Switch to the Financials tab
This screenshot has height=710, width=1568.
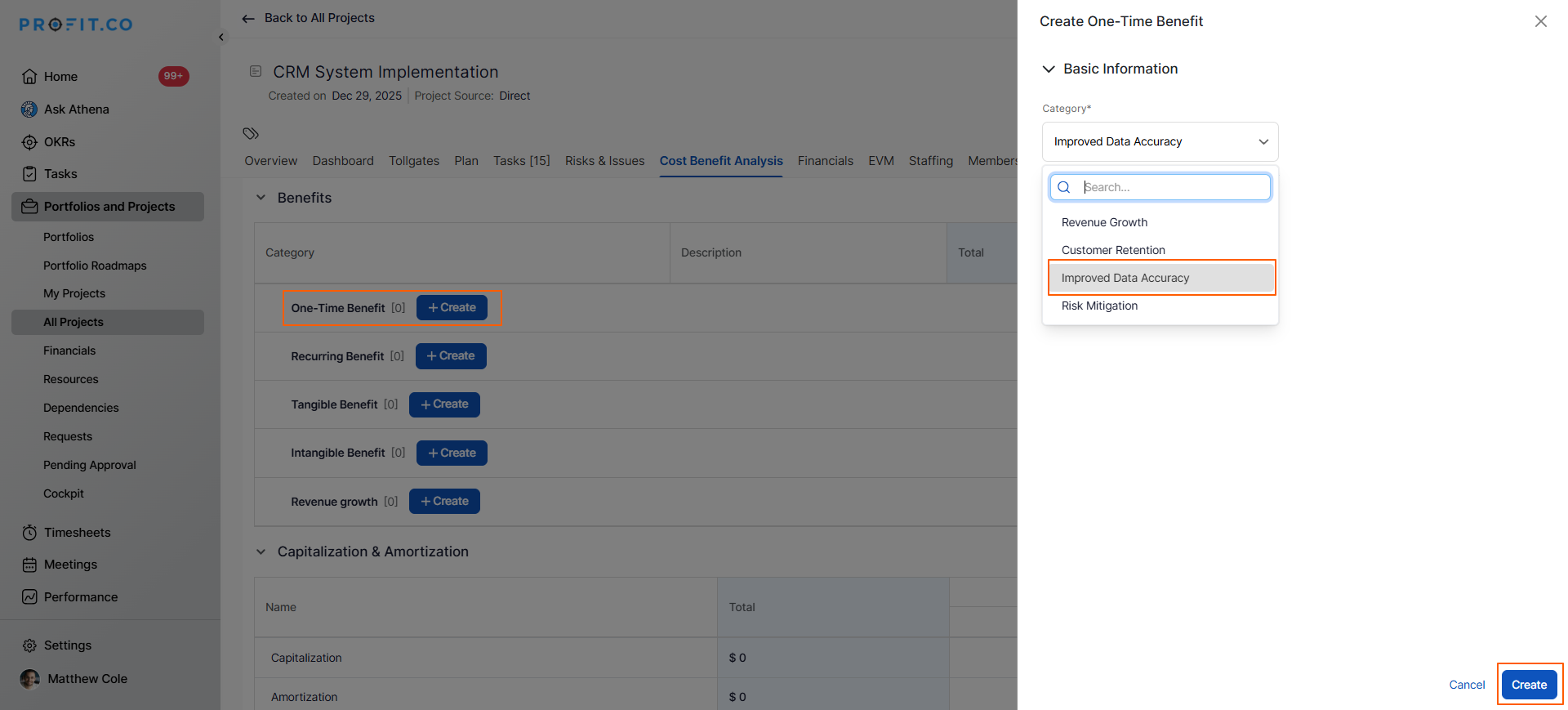[825, 161]
